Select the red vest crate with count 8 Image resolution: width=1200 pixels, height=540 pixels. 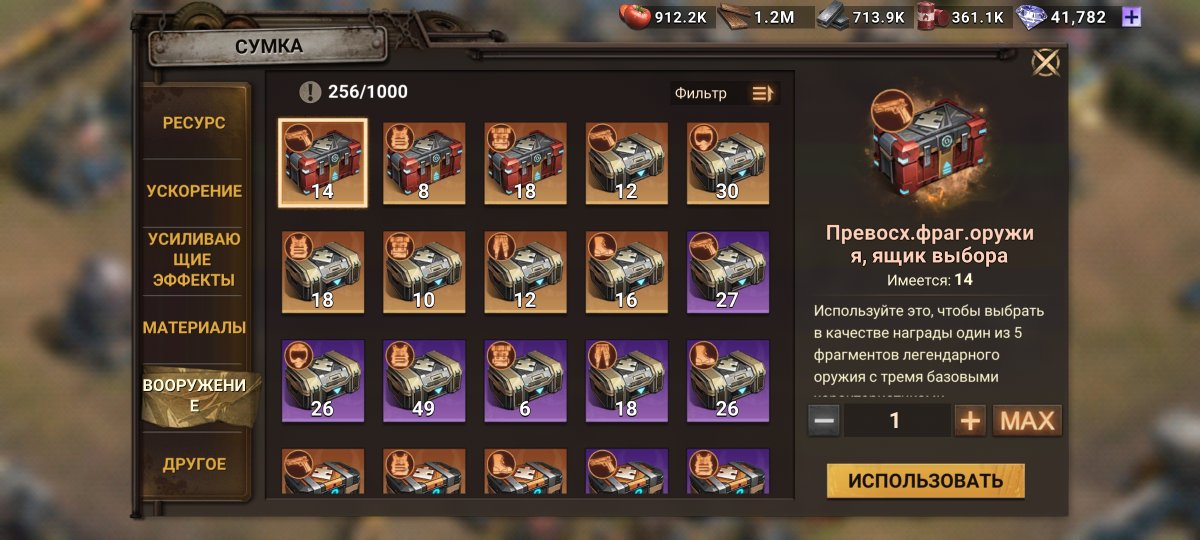coord(424,163)
